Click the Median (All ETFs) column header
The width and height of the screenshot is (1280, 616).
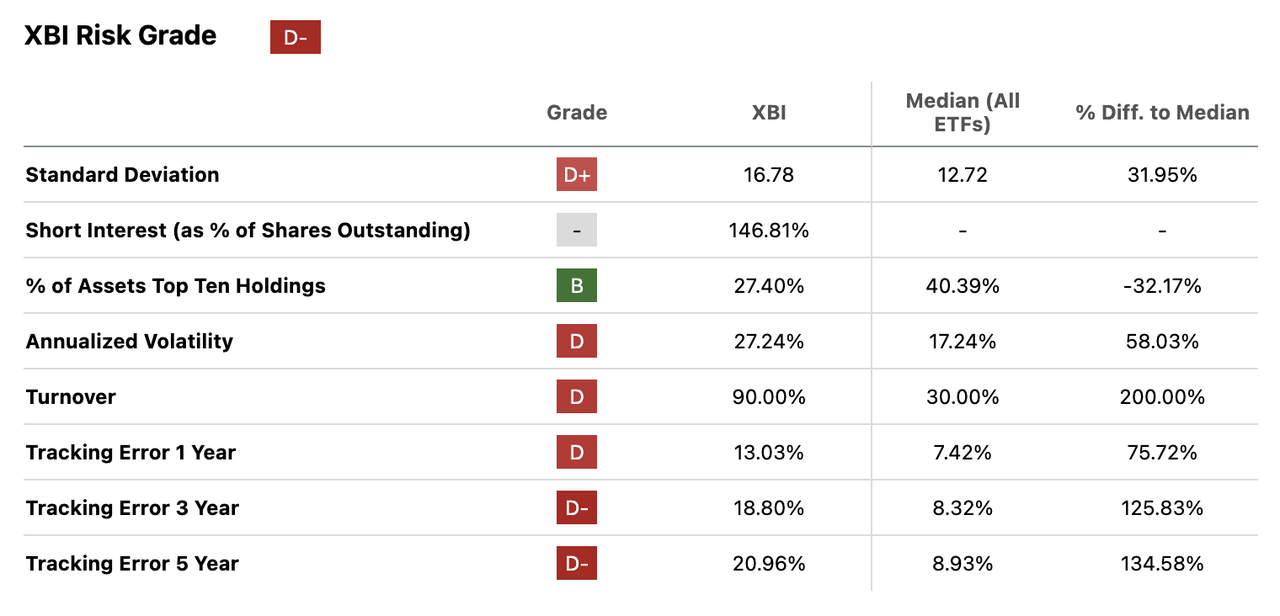point(962,112)
